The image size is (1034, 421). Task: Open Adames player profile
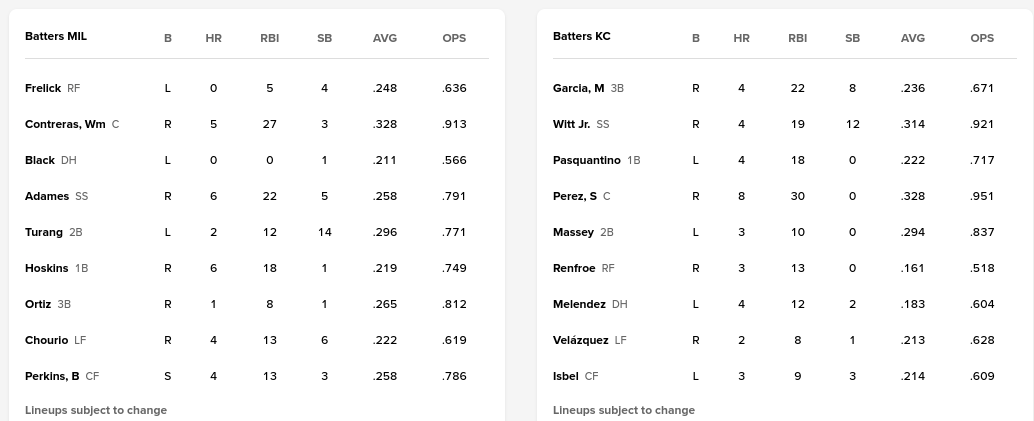click(47, 196)
